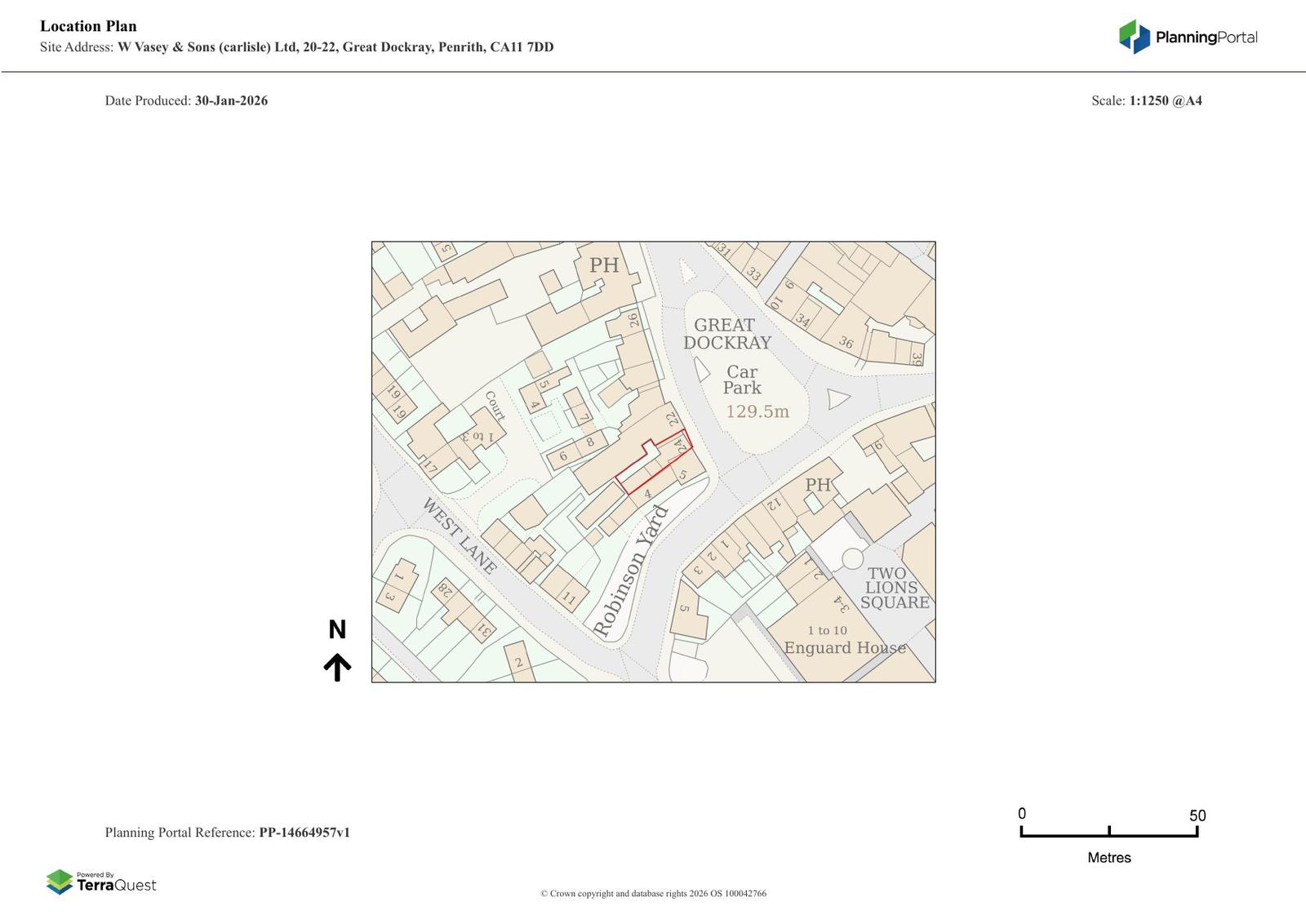Click the TerraQuest layered logo
Viewport: 1306px width, 924px height.
[x=60, y=882]
